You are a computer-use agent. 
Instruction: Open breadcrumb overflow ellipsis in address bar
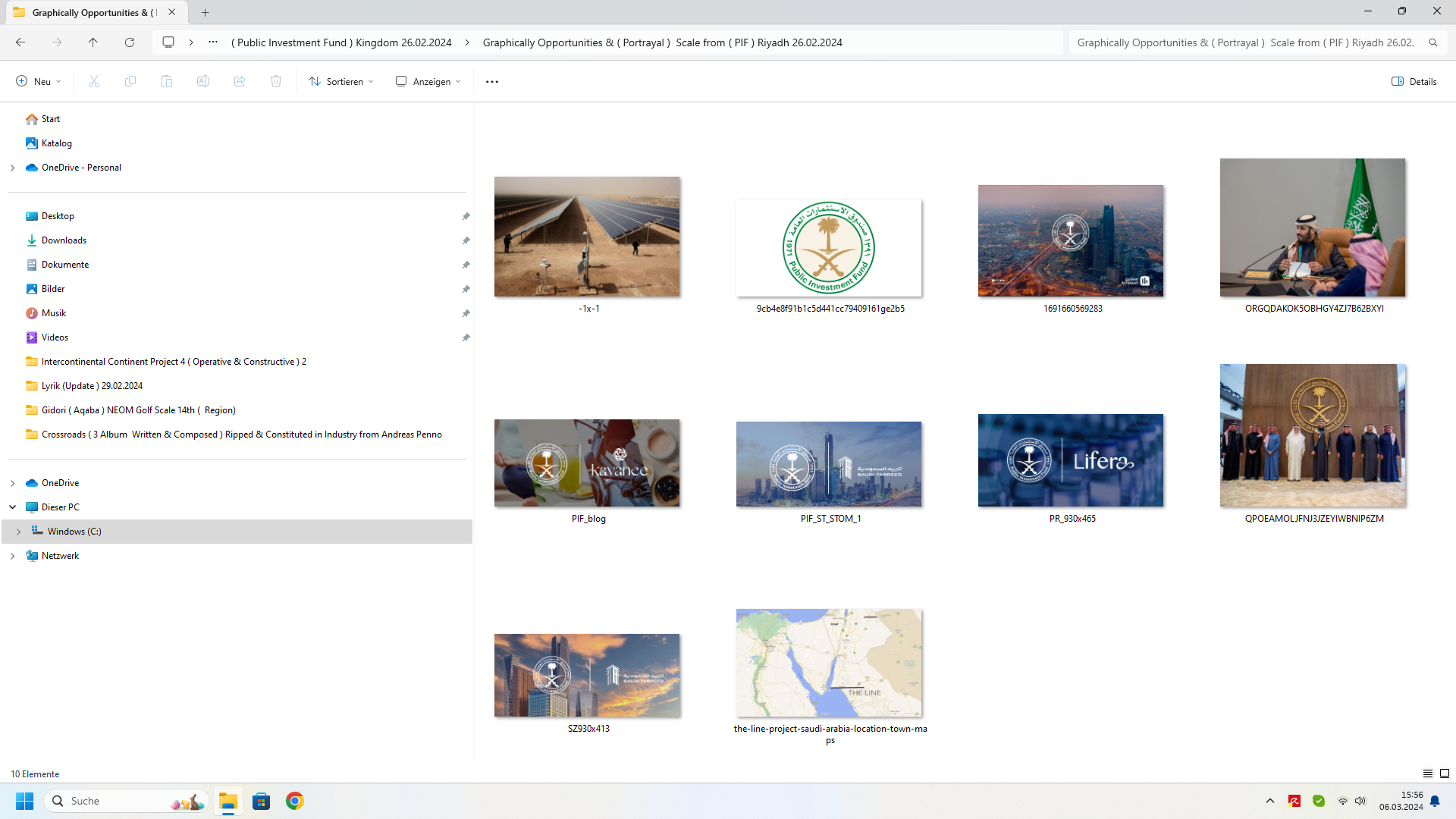[x=213, y=42]
